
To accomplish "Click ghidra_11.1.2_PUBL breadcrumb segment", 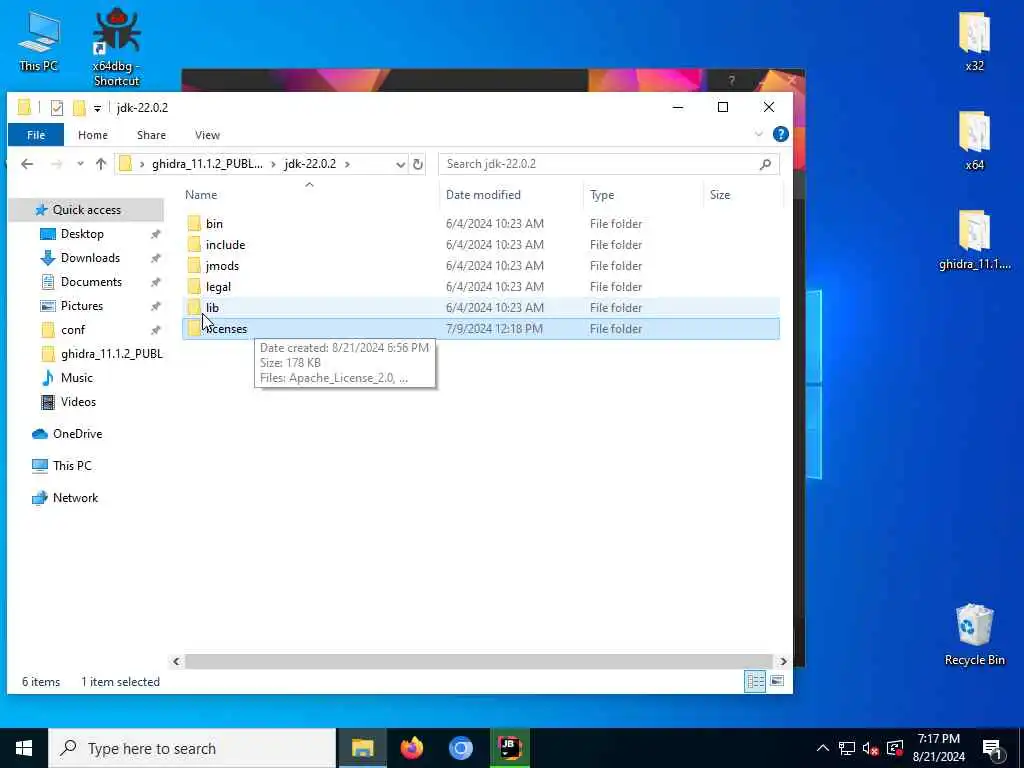I will click(207, 164).
